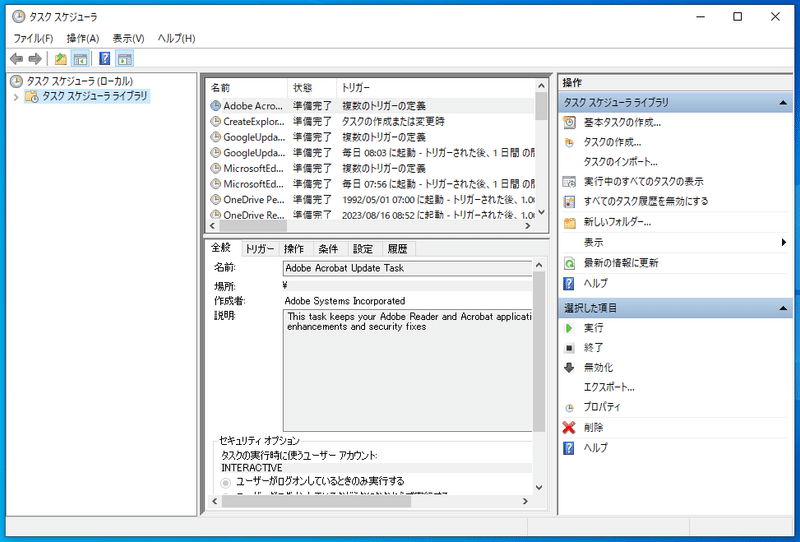Click the green 実行 play icon
Viewport: 800px width, 542px height.
tap(569, 328)
